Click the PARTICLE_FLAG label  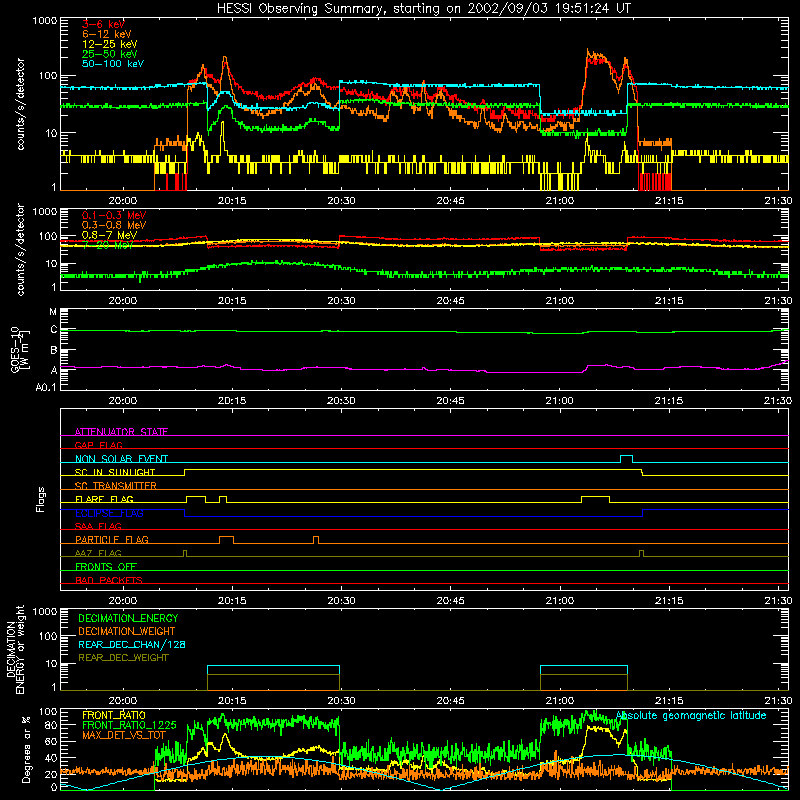click(112, 540)
